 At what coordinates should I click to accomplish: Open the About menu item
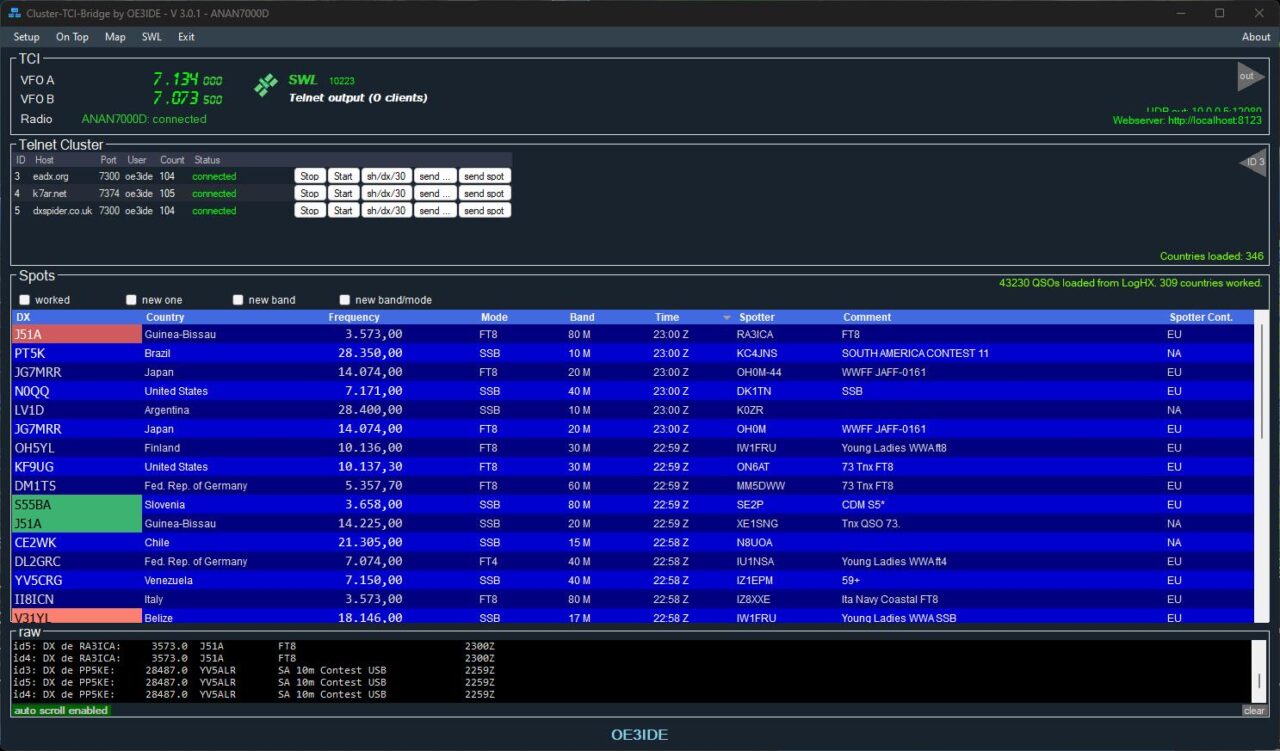tap(1255, 37)
